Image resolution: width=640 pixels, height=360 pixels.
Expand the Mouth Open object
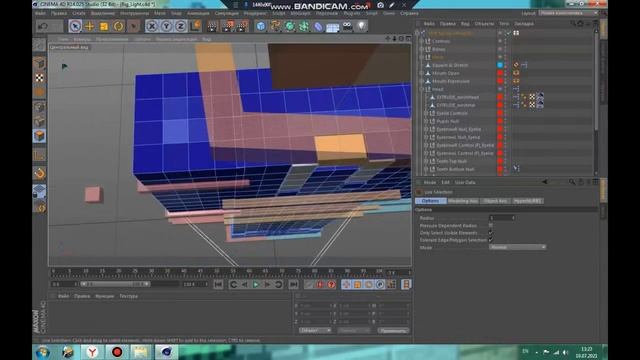[422, 73]
